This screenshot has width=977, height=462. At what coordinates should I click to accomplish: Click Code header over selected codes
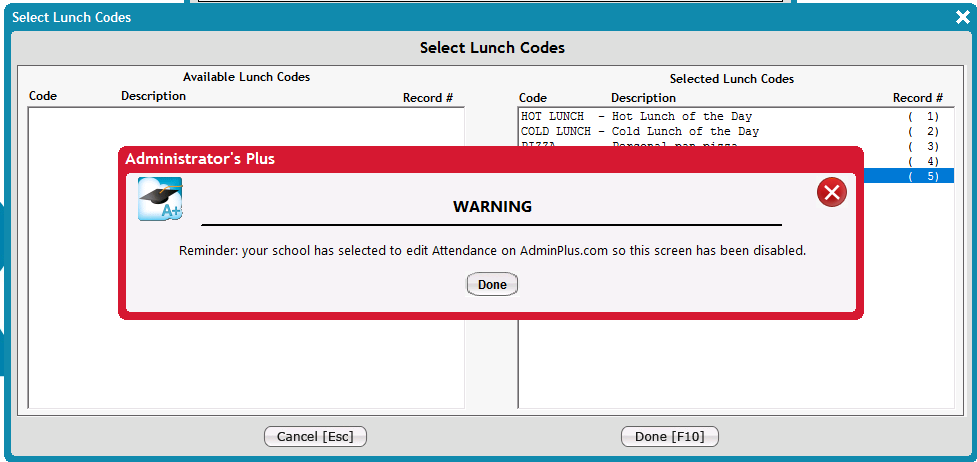point(533,98)
